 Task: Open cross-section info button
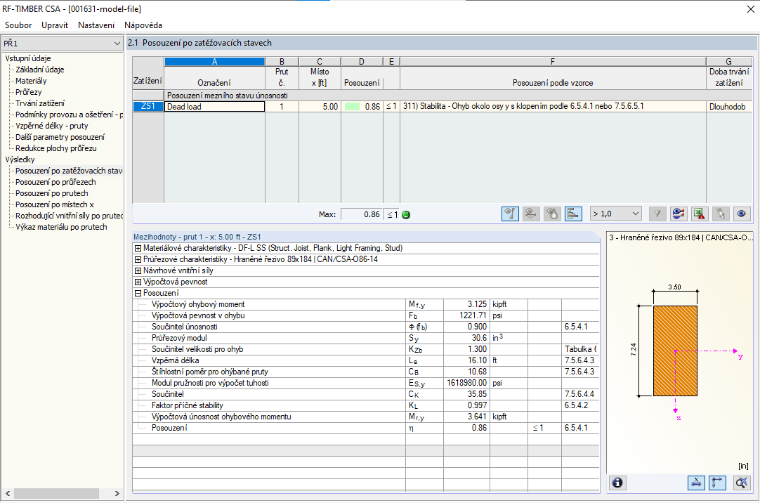[x=617, y=483]
